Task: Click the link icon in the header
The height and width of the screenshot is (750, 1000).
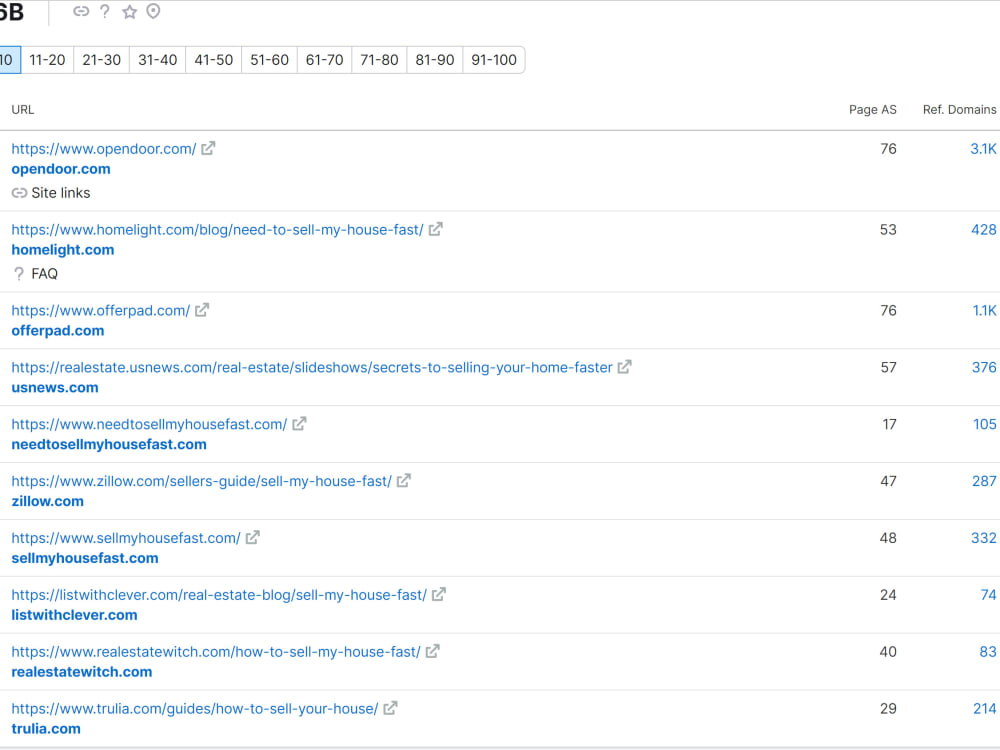Action: pyautogui.click(x=81, y=11)
